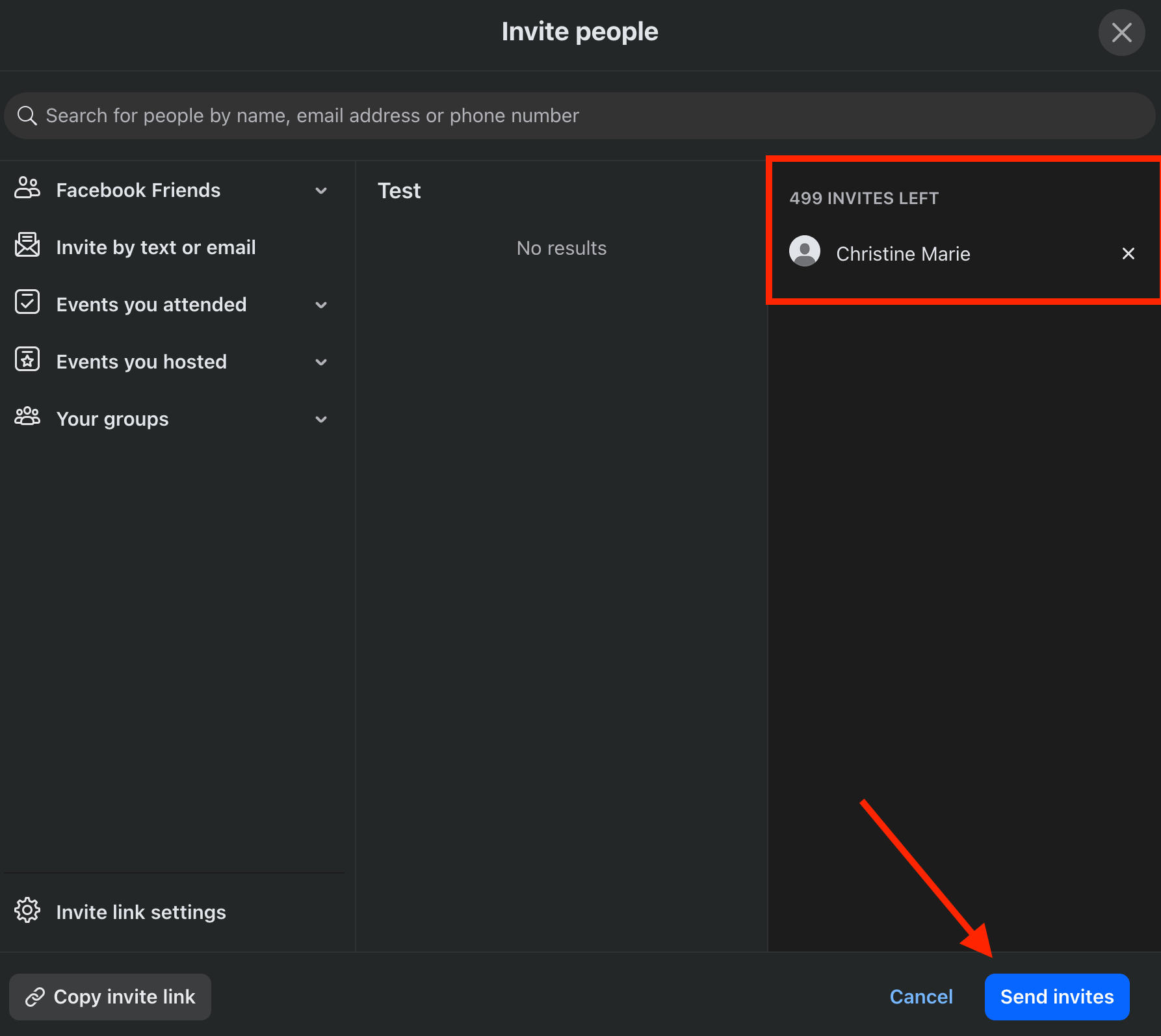Click the Facebook Friends people icon

[27, 188]
